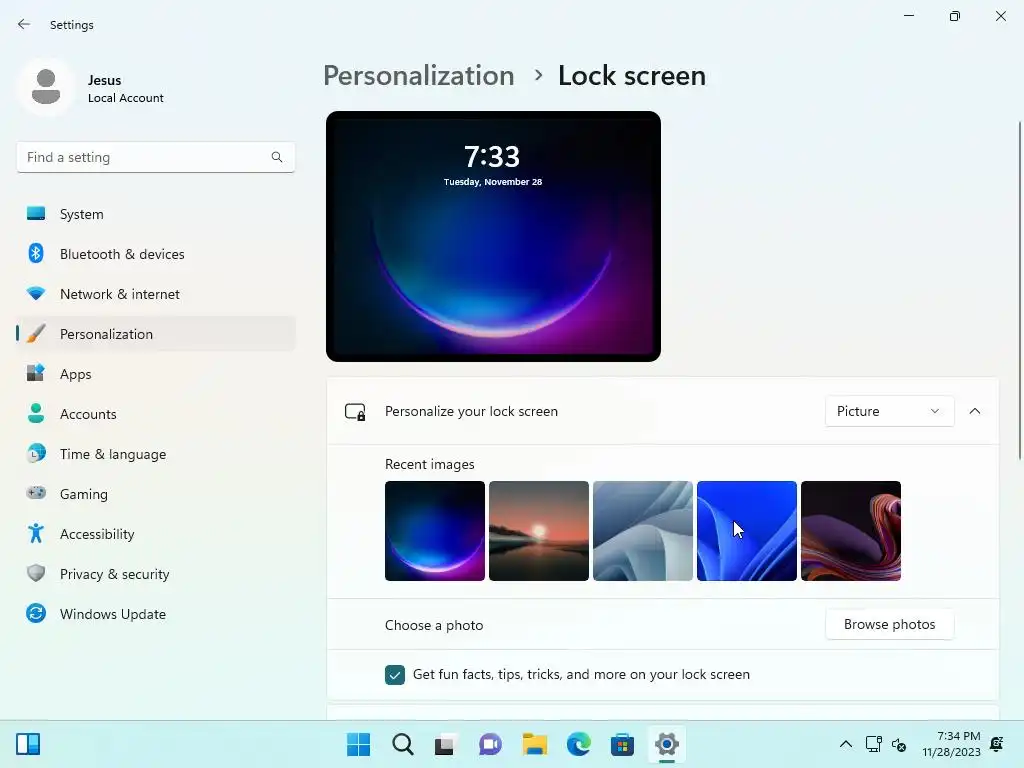Collapse the Personalize your lock screen section
This screenshot has height=768, width=1024.
[974, 411]
